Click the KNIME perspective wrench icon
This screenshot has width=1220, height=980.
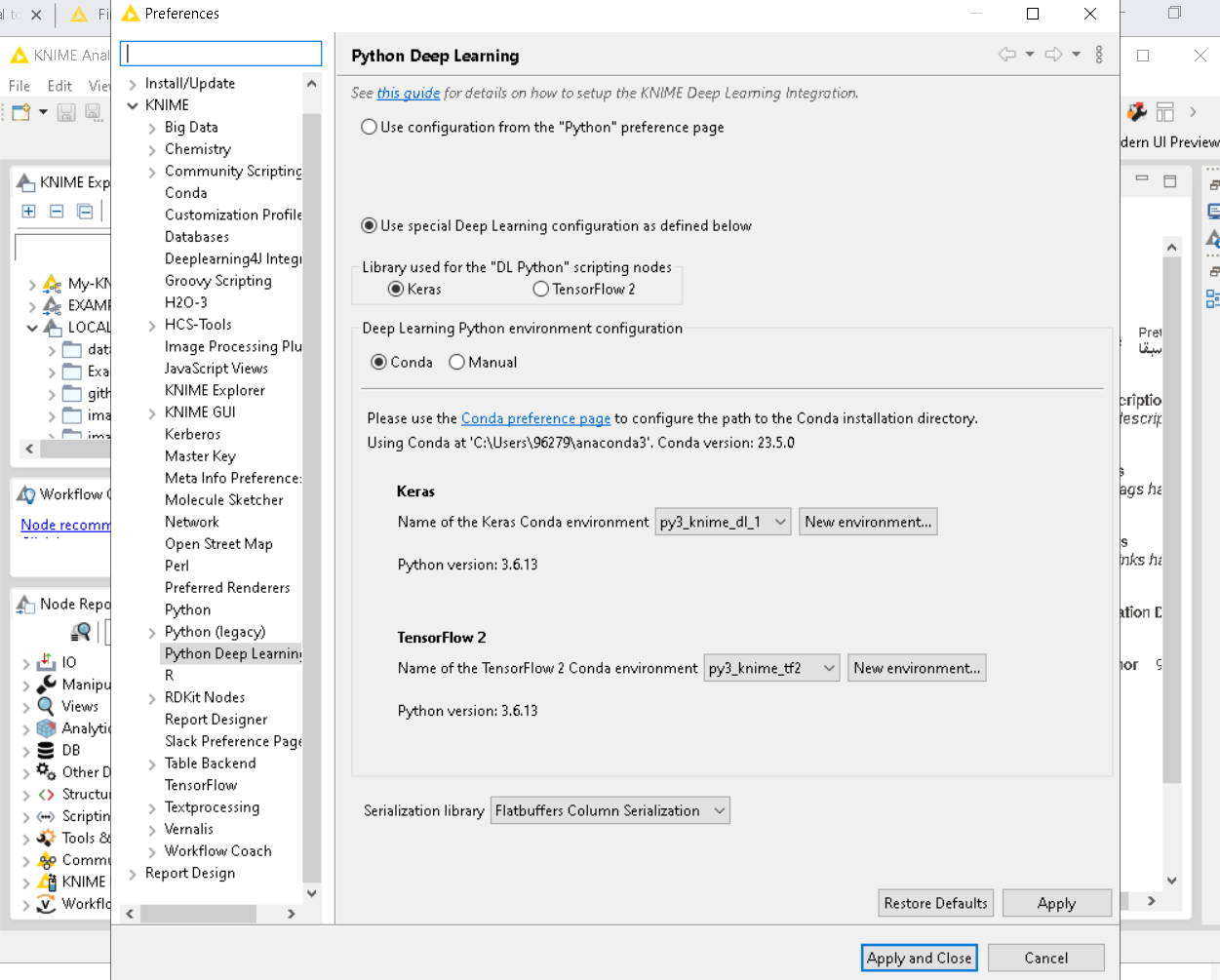coord(1136,112)
